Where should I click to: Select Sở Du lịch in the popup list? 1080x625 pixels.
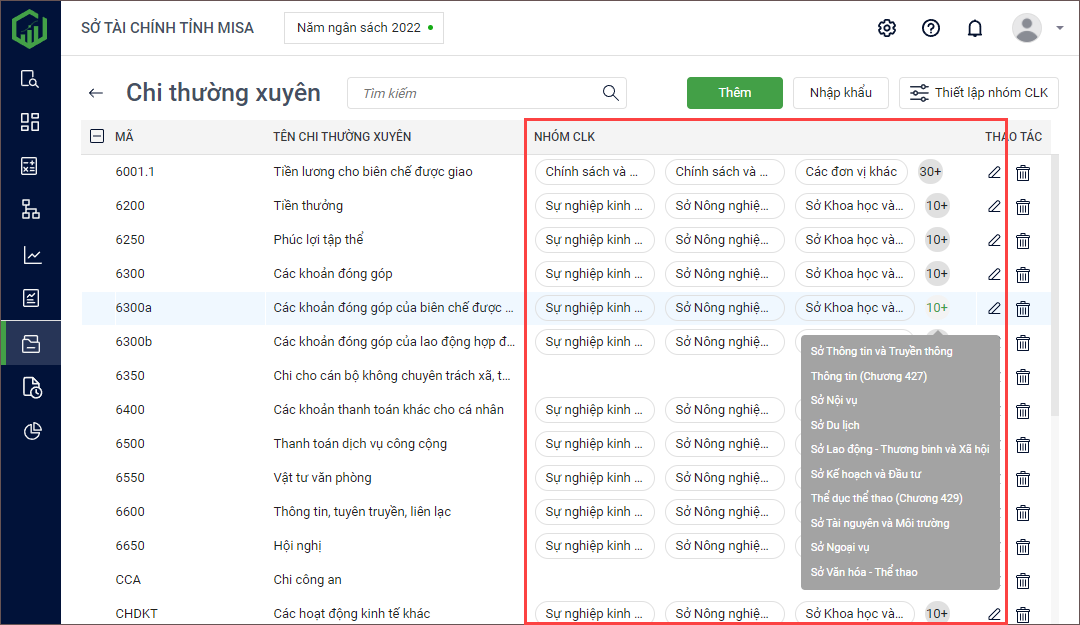tap(835, 425)
